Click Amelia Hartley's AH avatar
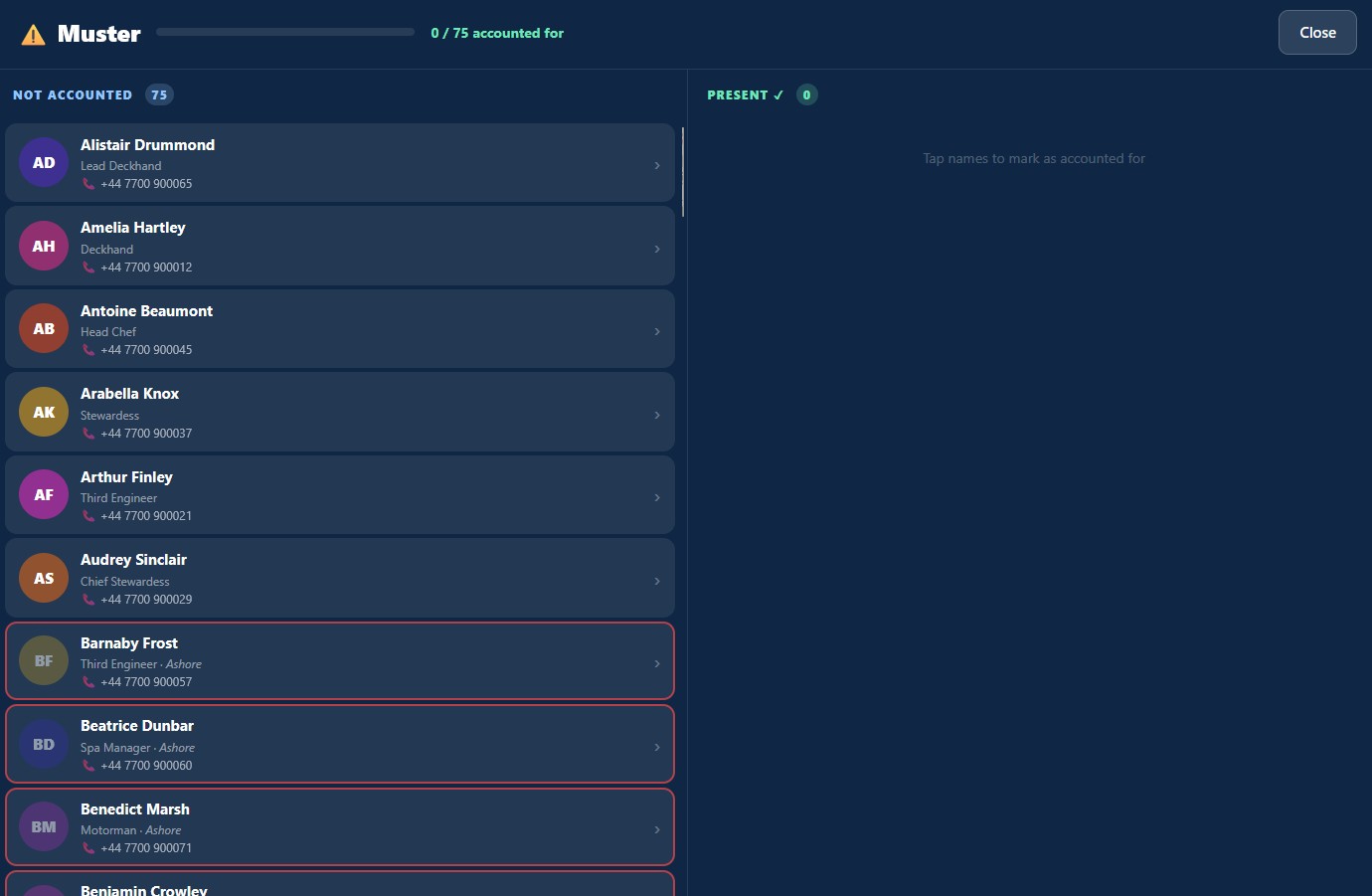1372x896 pixels. (x=44, y=246)
